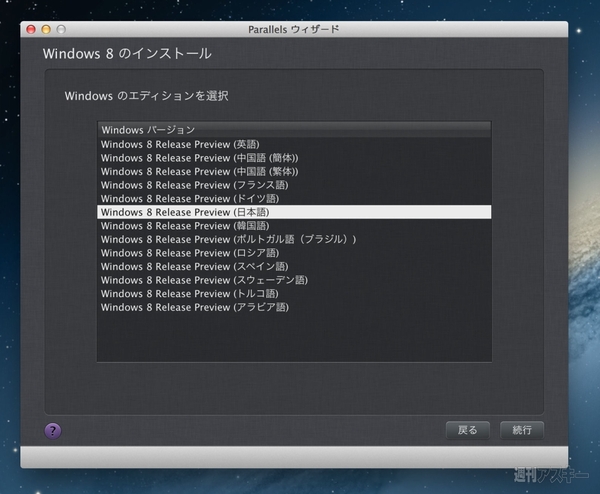Select Windows 8 Release Preview (韓国語)
This screenshot has width=600, height=494.
(294, 226)
